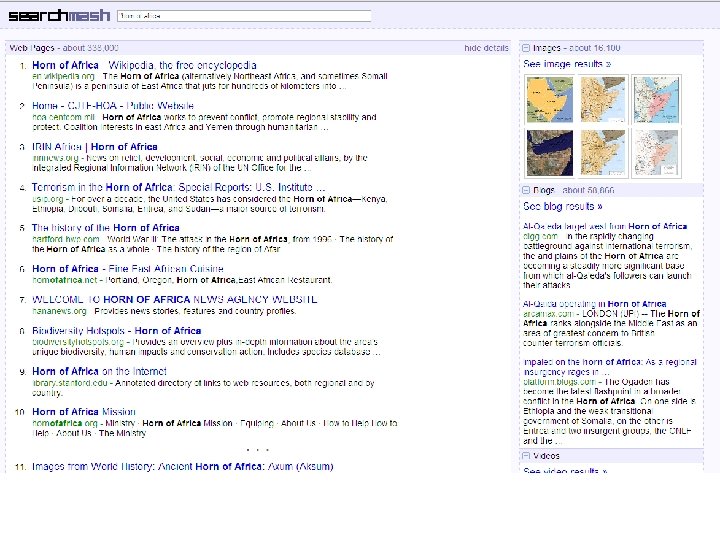Viewport: 720px width, 540px height.
Task: Open Horn of Africa Mission result
Action: point(84,412)
